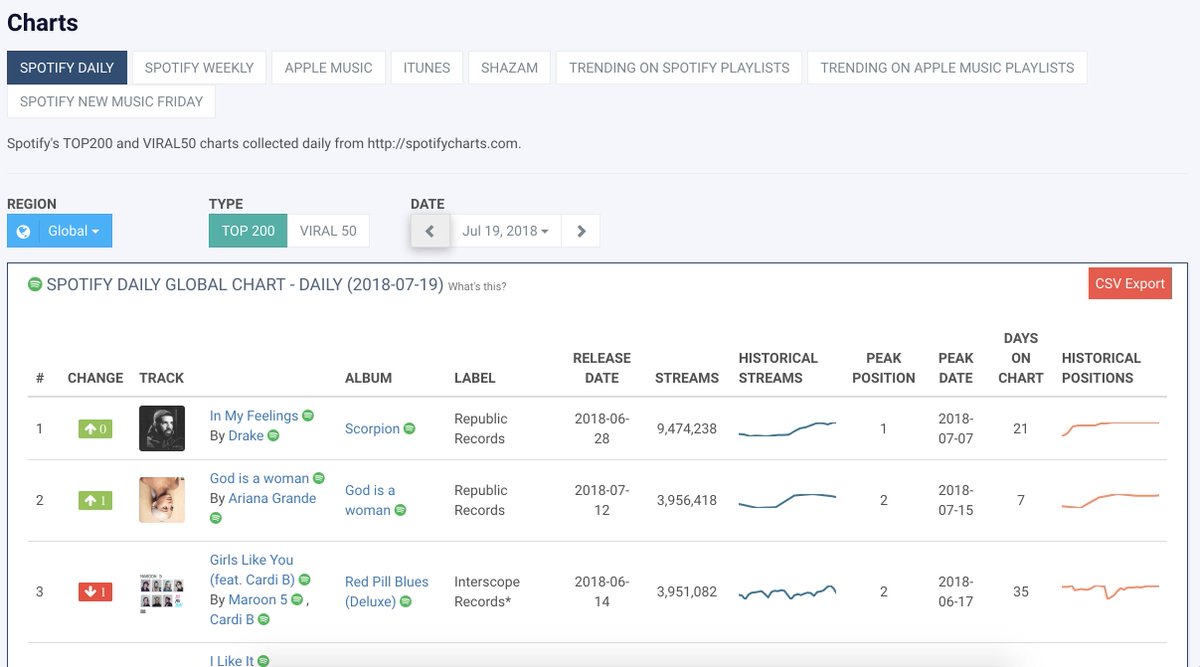Click the What's this? link
The image size is (1200, 667).
pyautogui.click(x=477, y=287)
